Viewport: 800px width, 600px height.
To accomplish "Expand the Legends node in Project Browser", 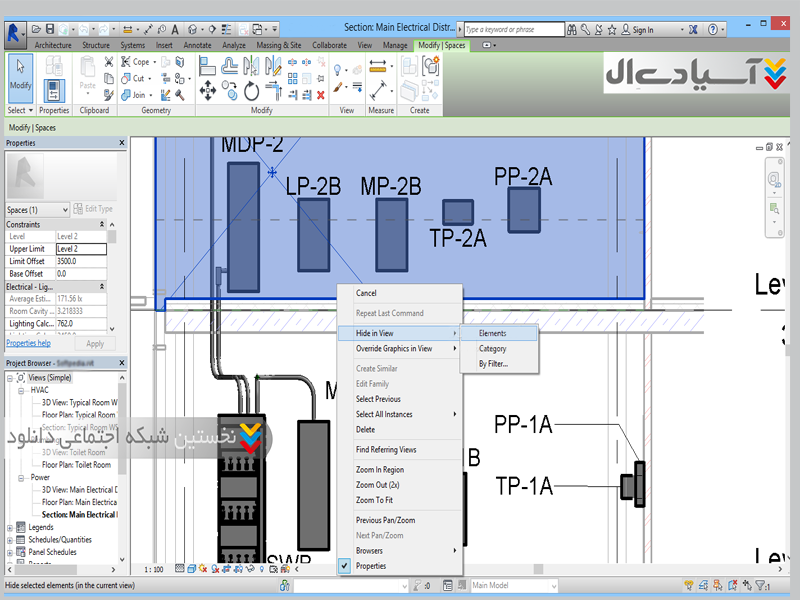I will [11, 527].
